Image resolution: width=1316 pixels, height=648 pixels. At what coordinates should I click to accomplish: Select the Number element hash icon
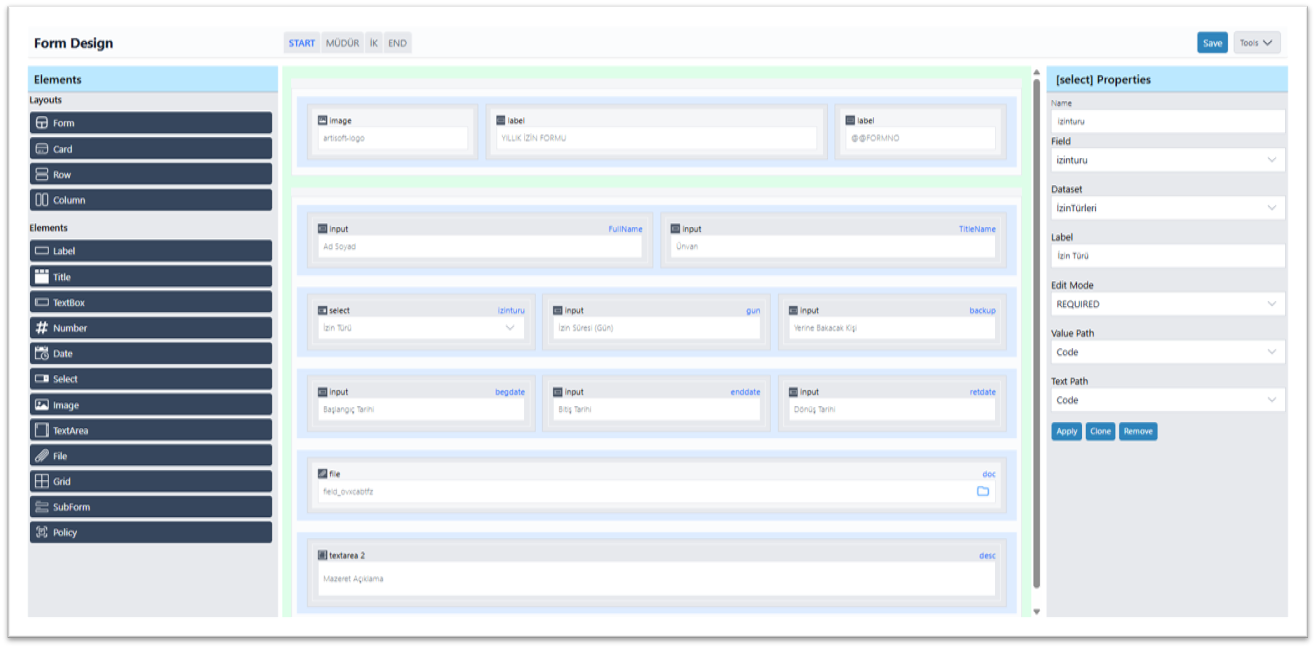pyautogui.click(x=42, y=328)
